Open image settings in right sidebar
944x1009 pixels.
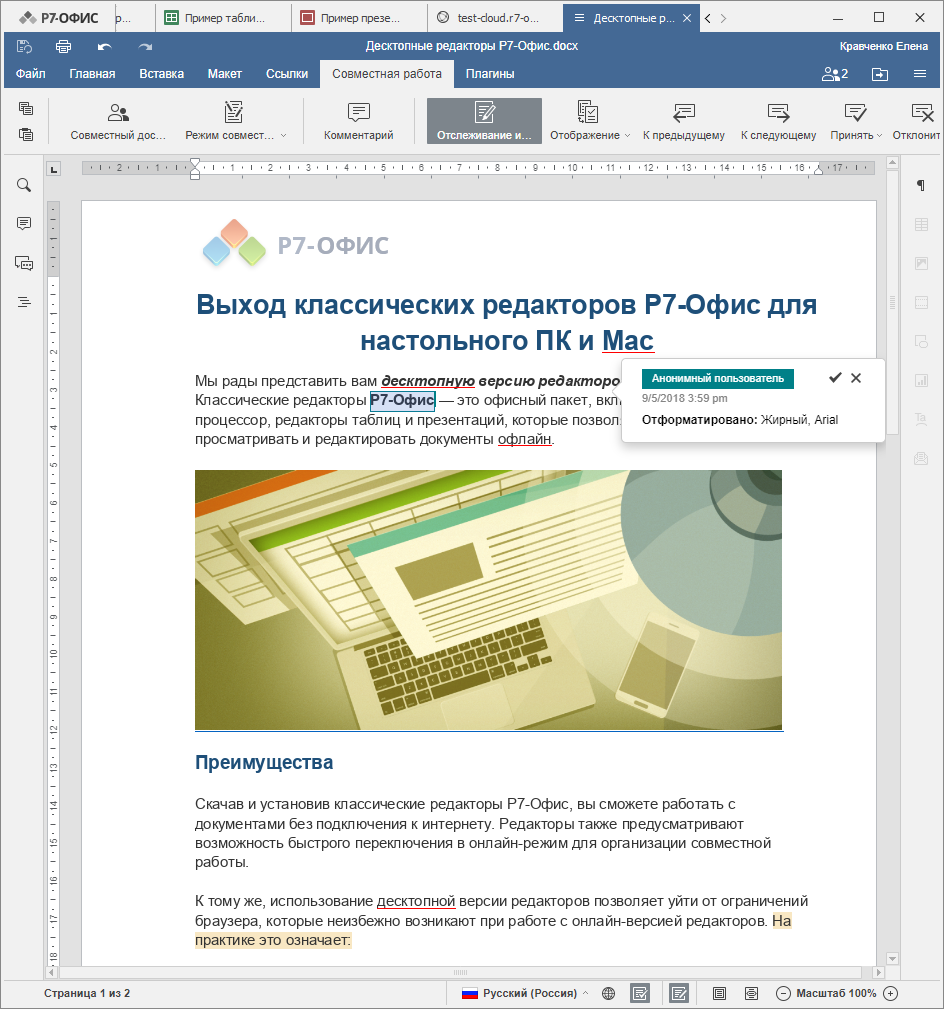pyautogui.click(x=921, y=263)
